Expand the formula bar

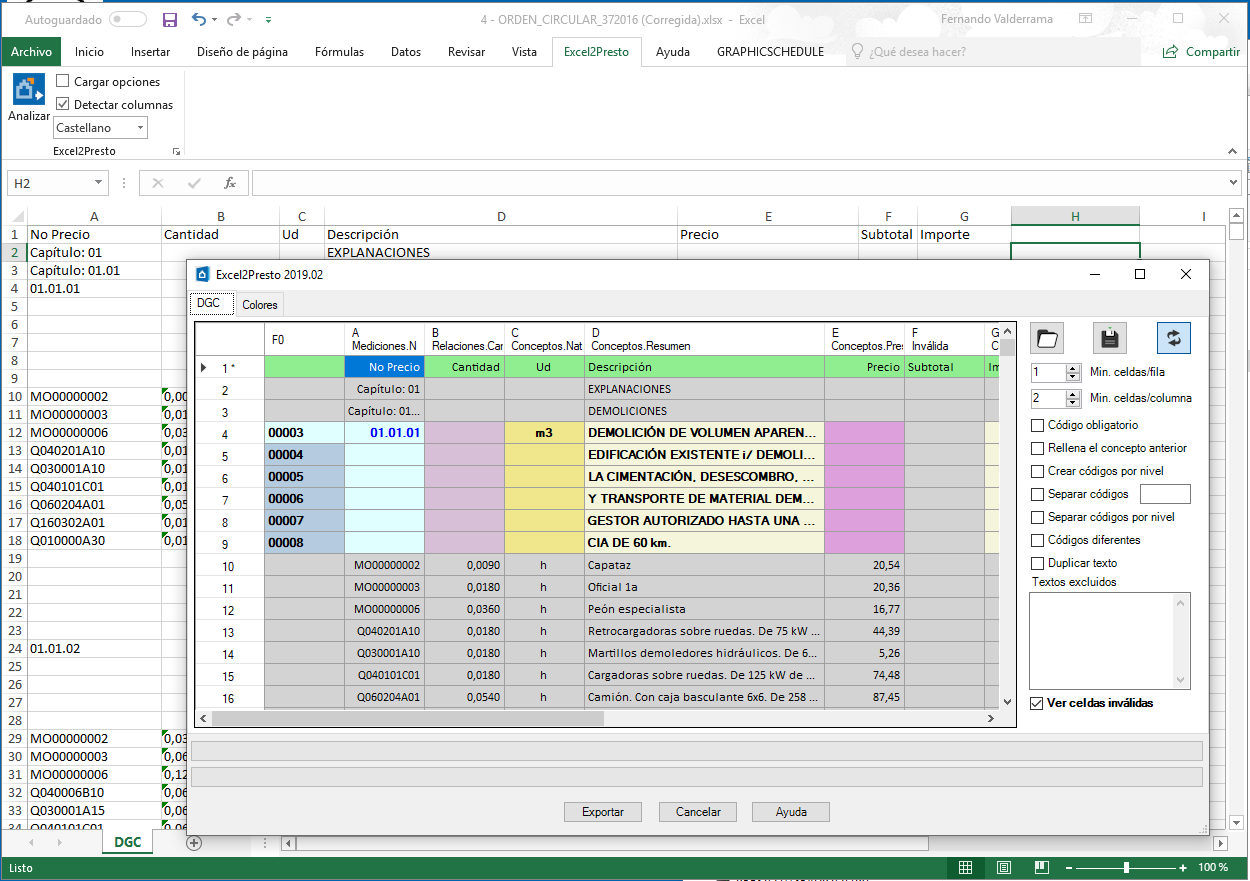click(1232, 183)
